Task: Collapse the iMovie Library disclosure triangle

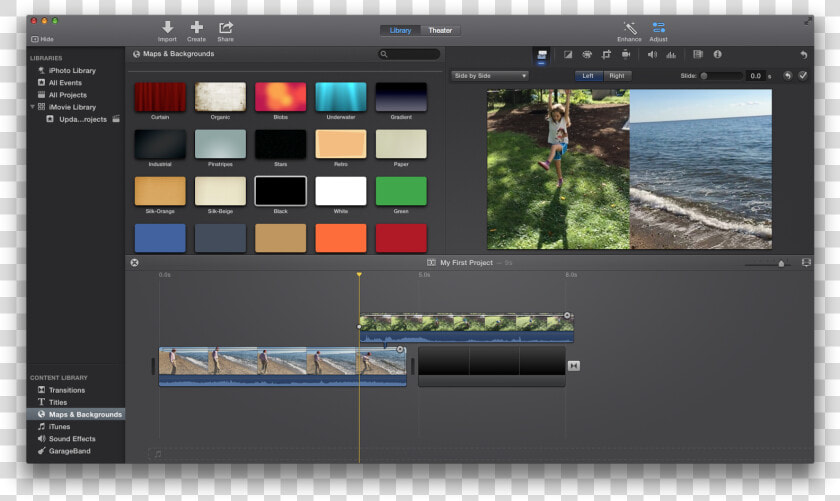Action: click(x=32, y=107)
